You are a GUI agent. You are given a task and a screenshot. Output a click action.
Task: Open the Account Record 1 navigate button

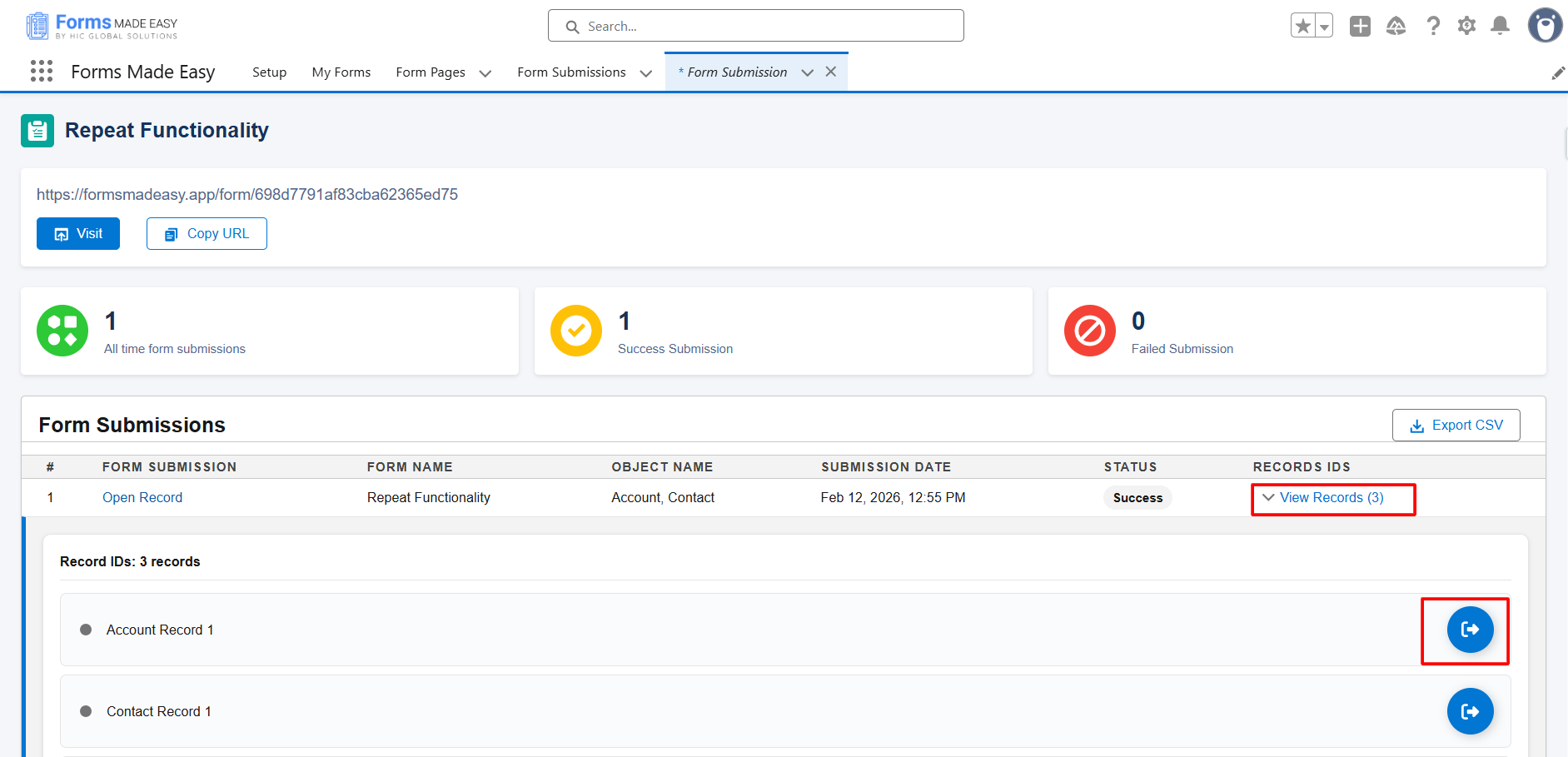tap(1470, 630)
